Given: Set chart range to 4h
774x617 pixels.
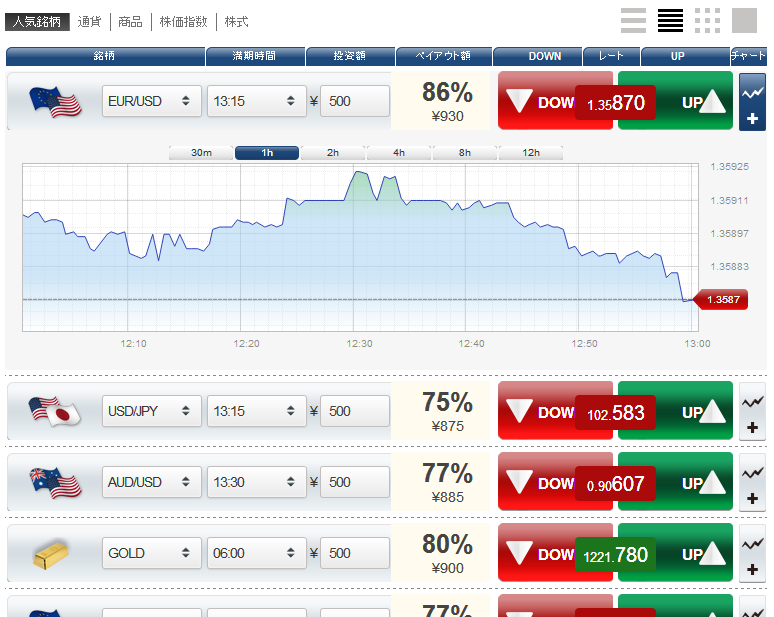Looking at the screenshot, I should click(x=399, y=153).
